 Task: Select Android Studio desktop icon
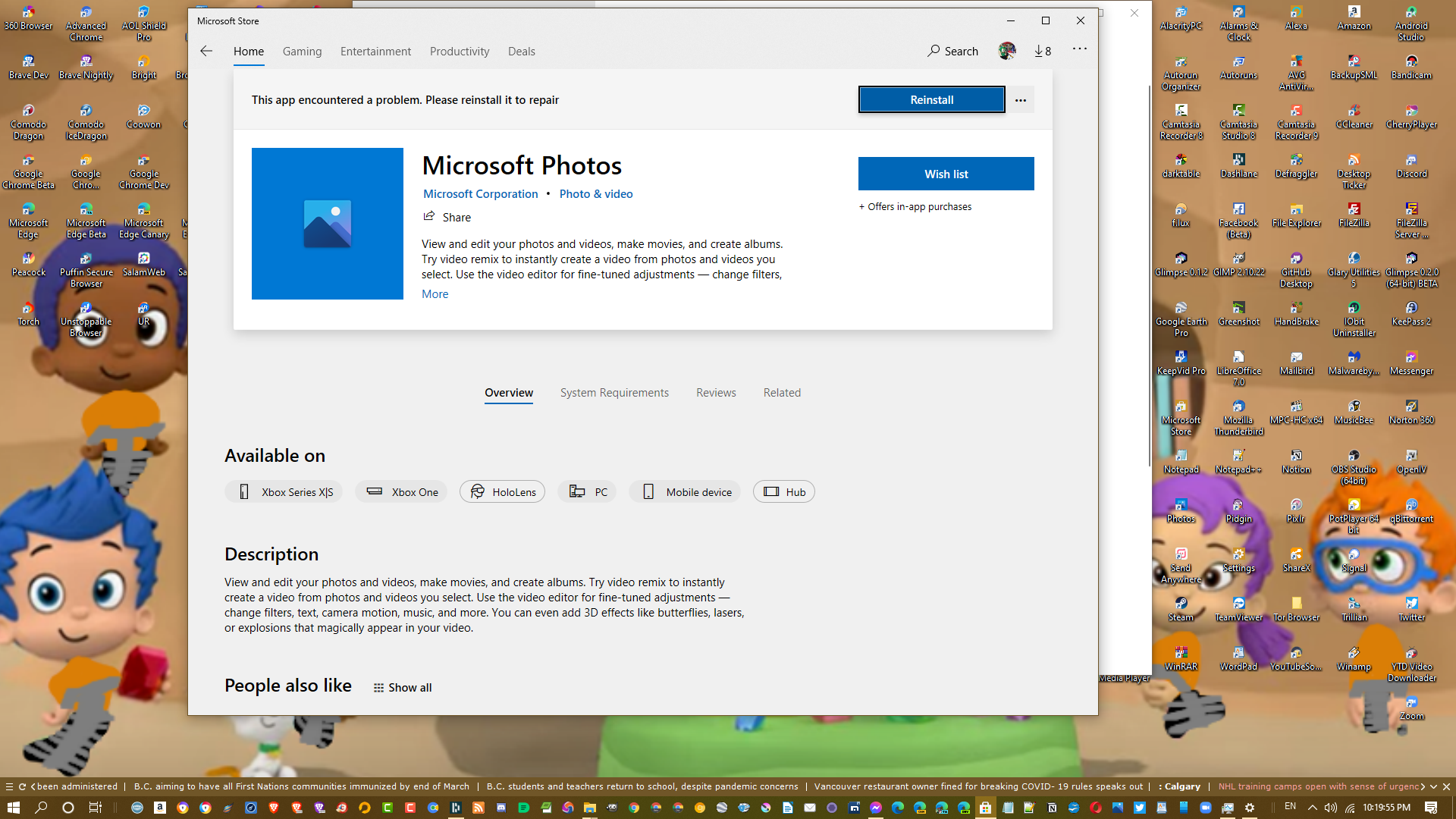point(1411,24)
